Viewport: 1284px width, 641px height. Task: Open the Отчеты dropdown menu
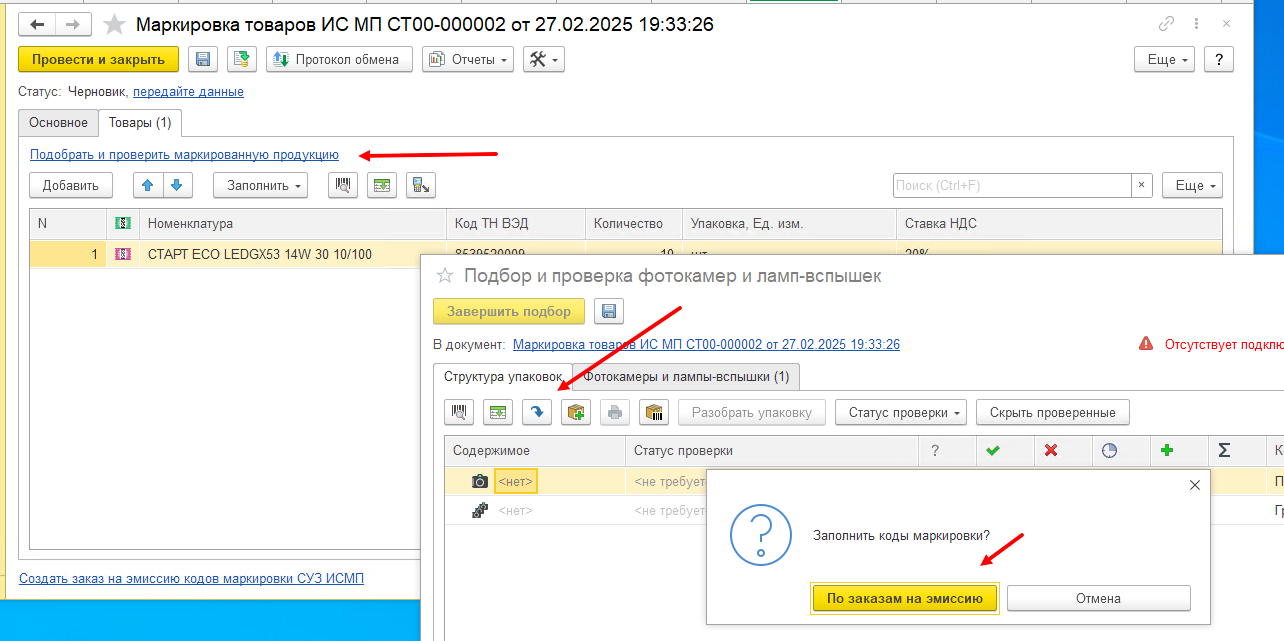[x=468, y=60]
